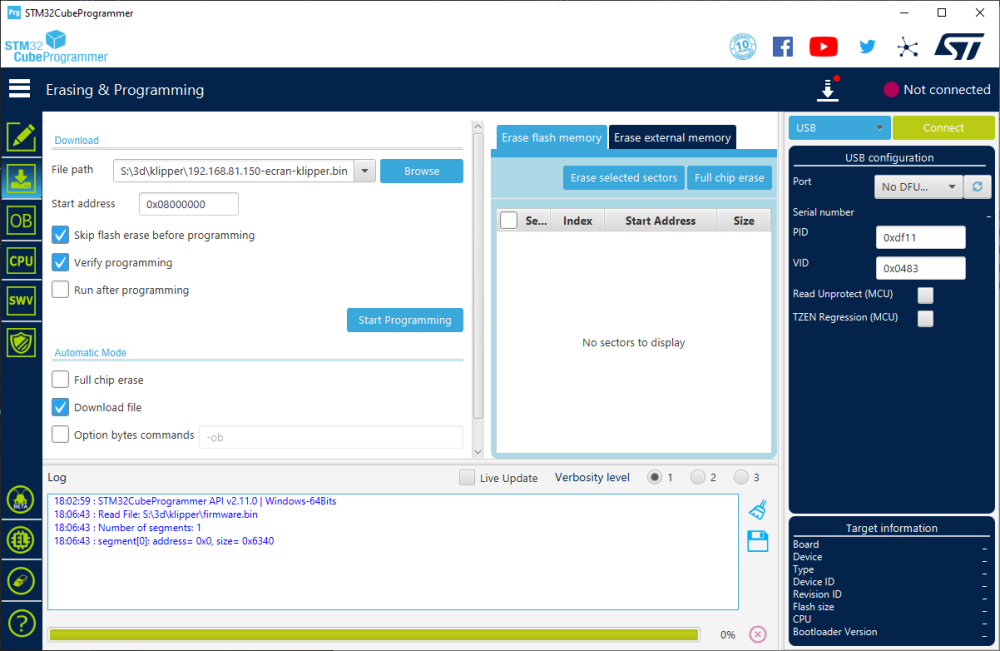
Task: Click the VID field 0x0483
Action: tap(920, 268)
